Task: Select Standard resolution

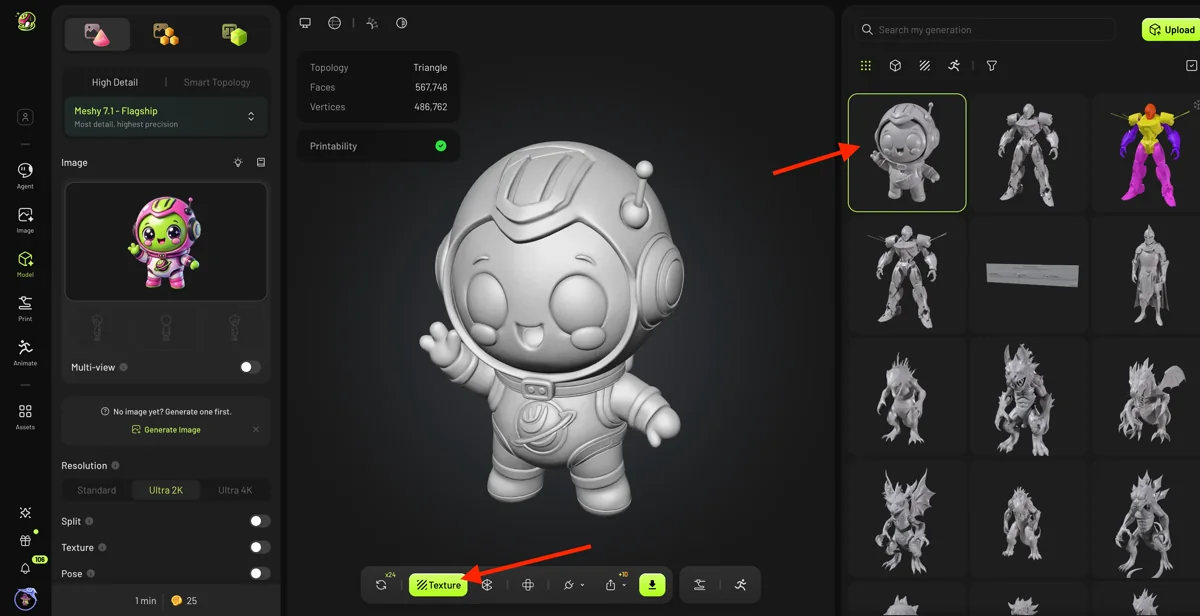Action: click(97, 490)
